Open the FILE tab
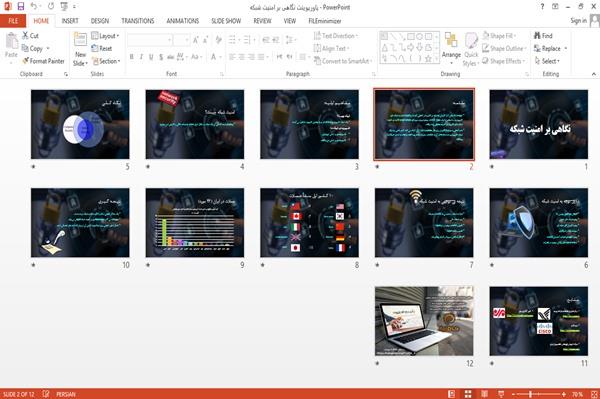The width and height of the screenshot is (600, 399). 13,21
